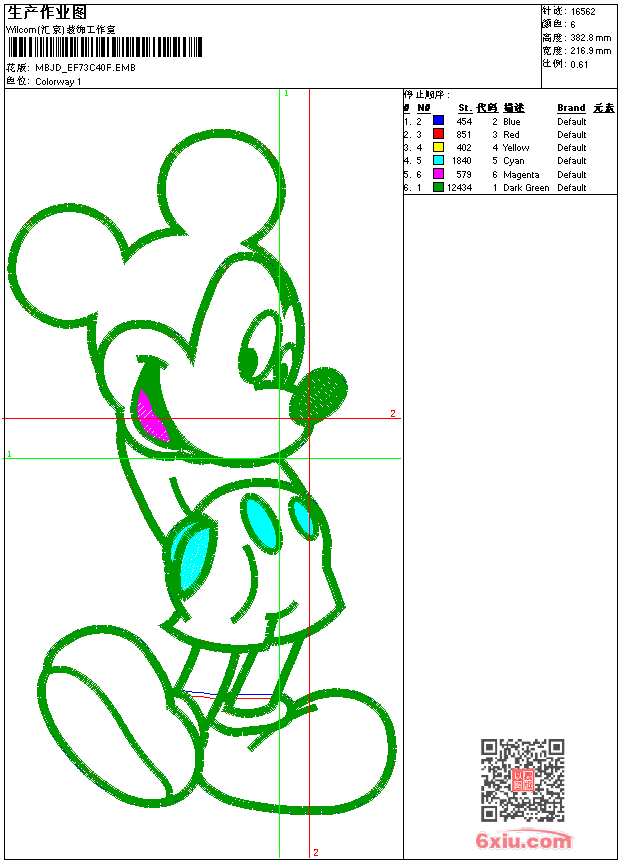
Task: Click the green filled nose in the design
Action: tap(318, 395)
